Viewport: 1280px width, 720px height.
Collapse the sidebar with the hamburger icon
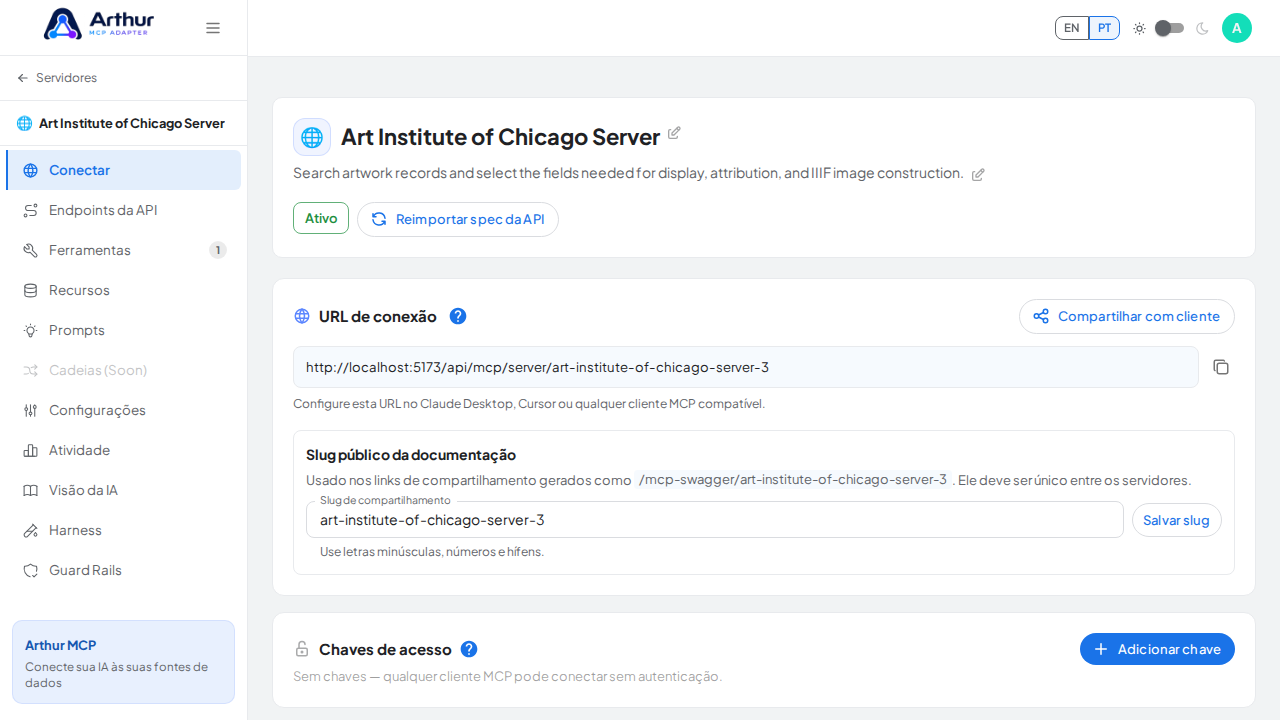coord(213,28)
